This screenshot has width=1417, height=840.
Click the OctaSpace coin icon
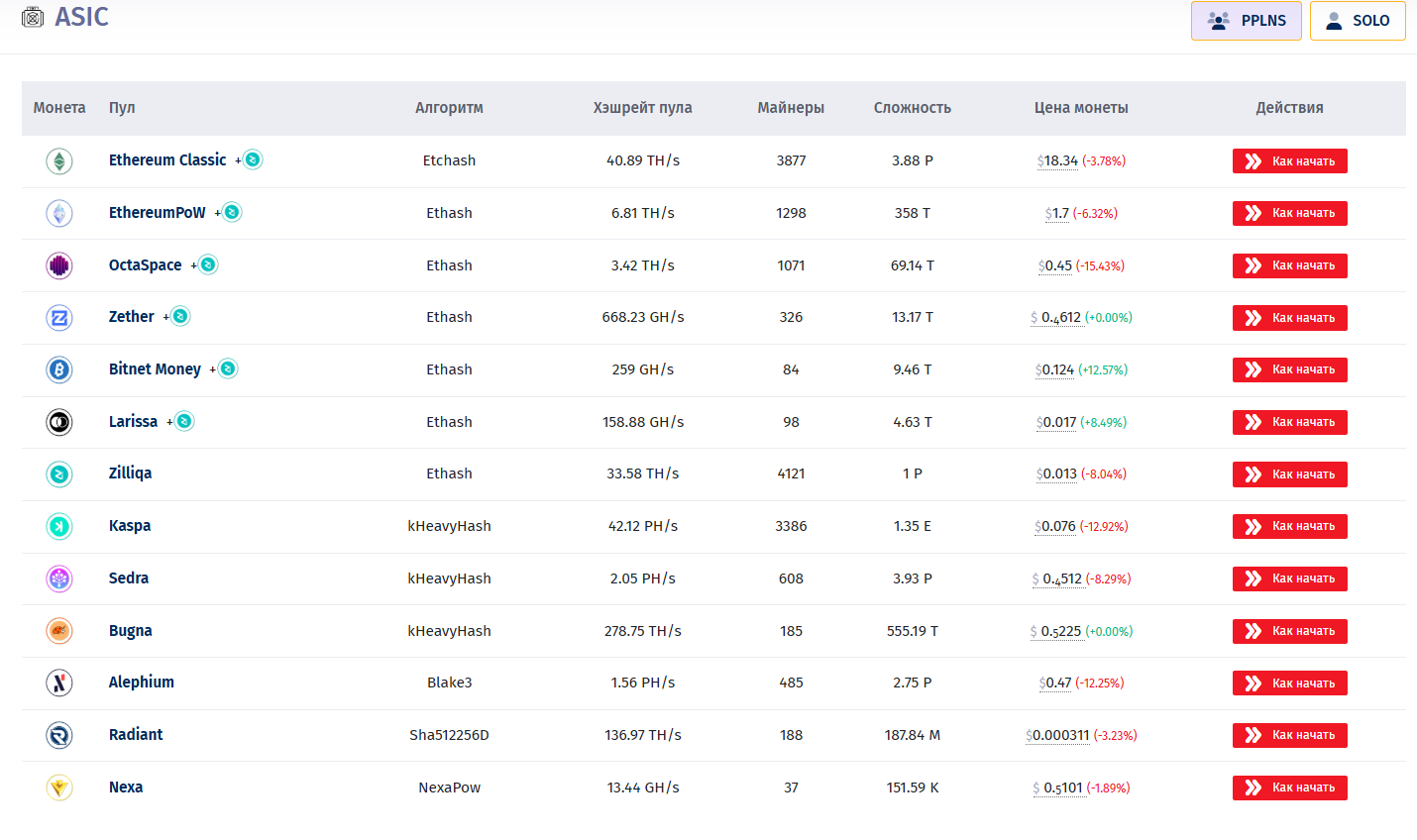click(59, 265)
